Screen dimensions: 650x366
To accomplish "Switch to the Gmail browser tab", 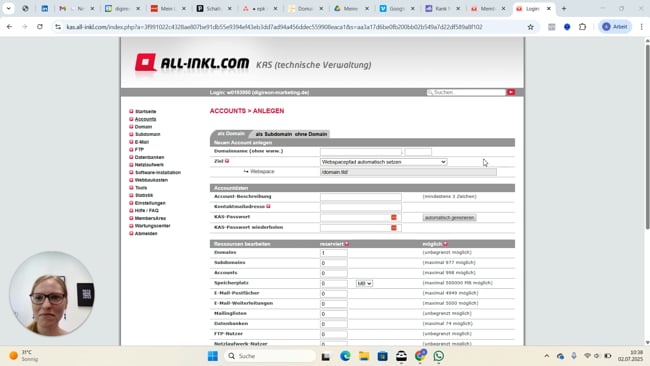I will click(x=77, y=8).
